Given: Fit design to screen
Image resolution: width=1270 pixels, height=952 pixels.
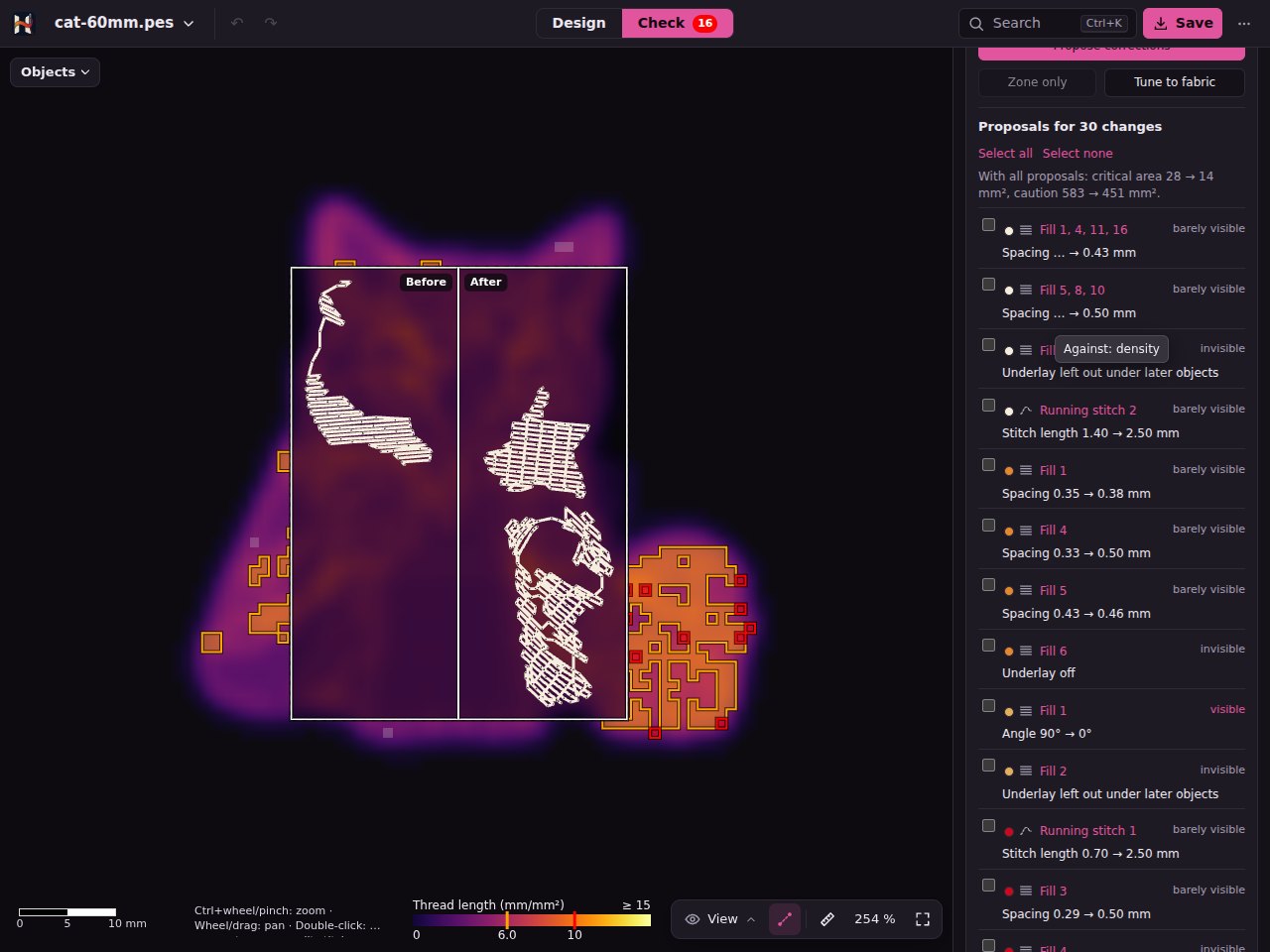Looking at the screenshot, I should tap(923, 919).
